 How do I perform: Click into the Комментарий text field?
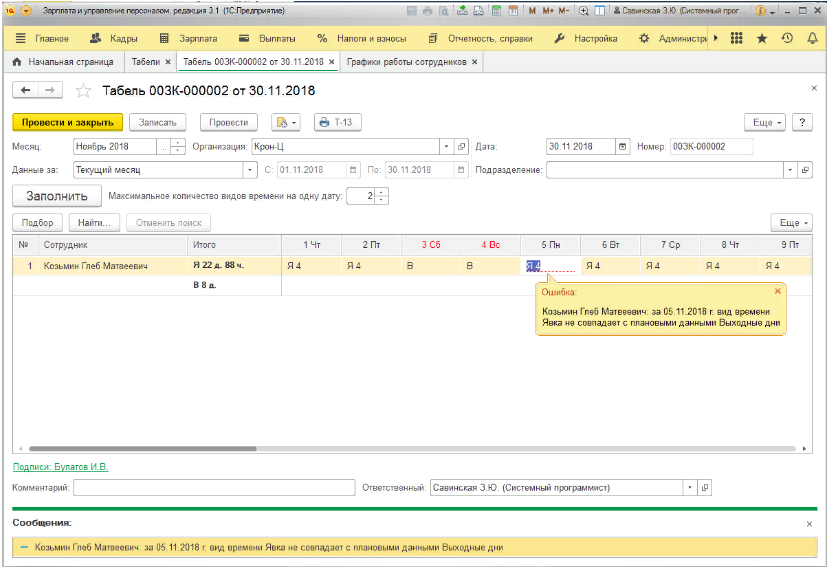tap(214, 488)
